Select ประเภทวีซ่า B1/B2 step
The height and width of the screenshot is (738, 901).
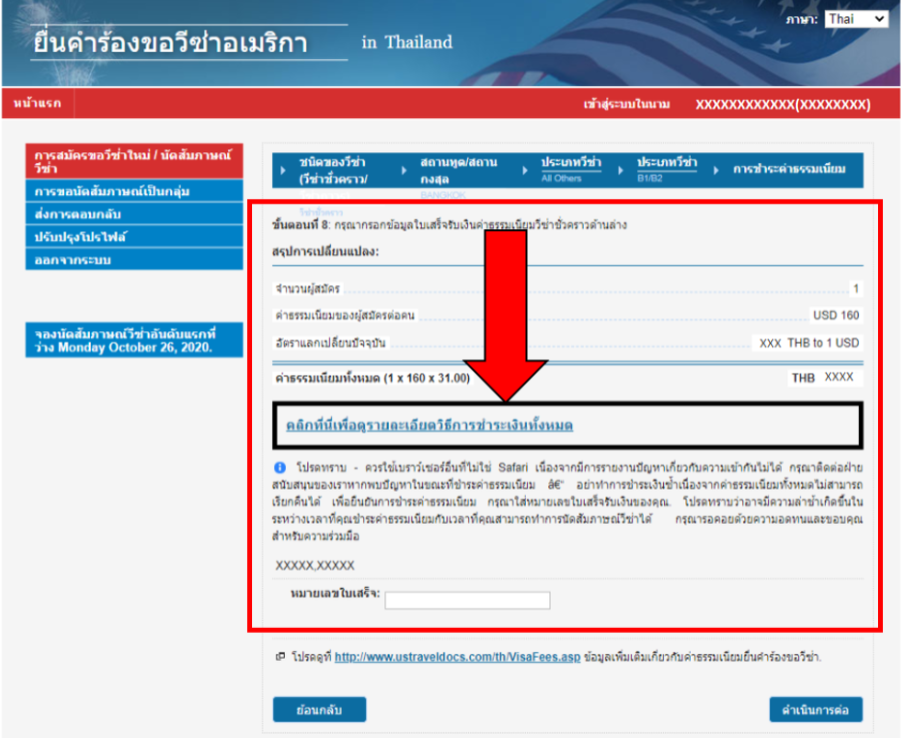667,169
